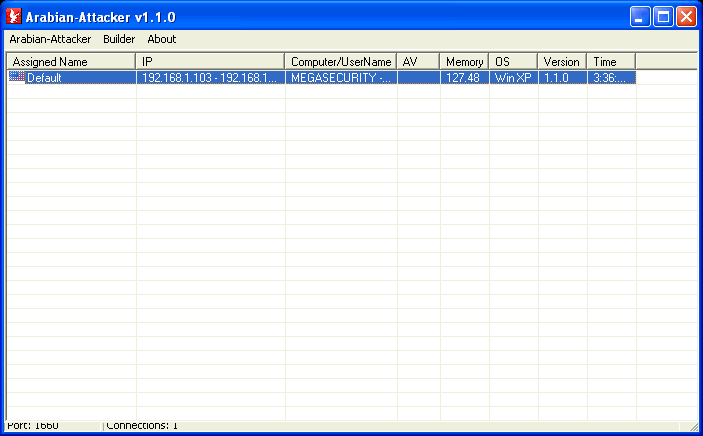Click the OS column header
Screen dimensions: 703x436
[x=513, y=62]
